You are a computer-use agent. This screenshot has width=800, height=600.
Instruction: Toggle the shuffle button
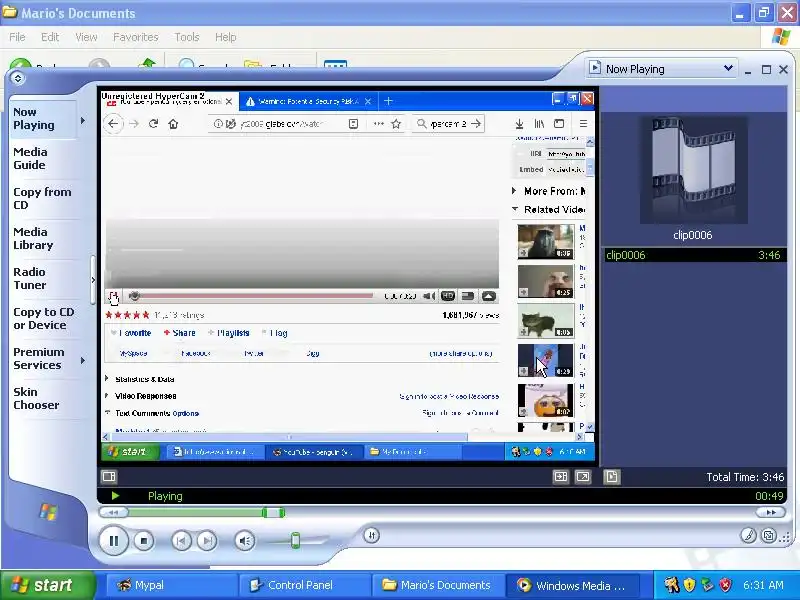[x=371, y=535]
